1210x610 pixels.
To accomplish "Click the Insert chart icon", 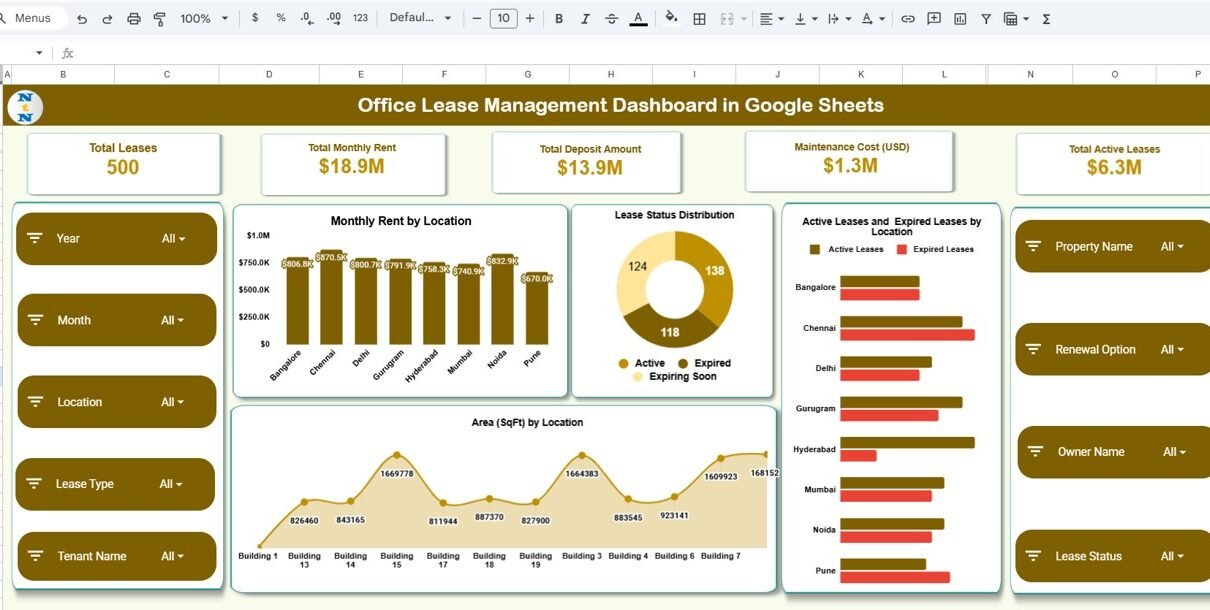I will pos(960,18).
